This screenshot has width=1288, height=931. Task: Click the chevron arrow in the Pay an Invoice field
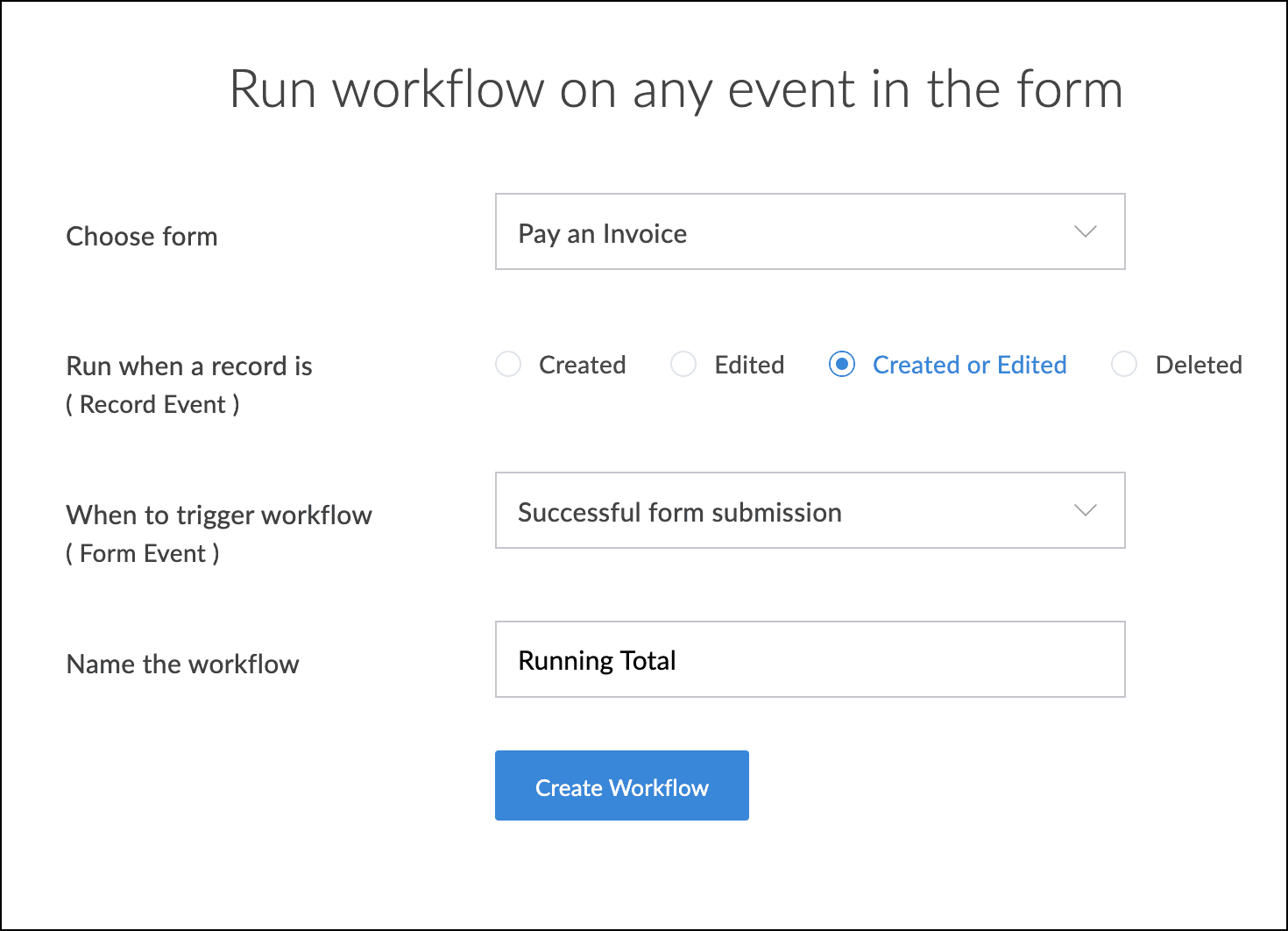[1085, 232]
